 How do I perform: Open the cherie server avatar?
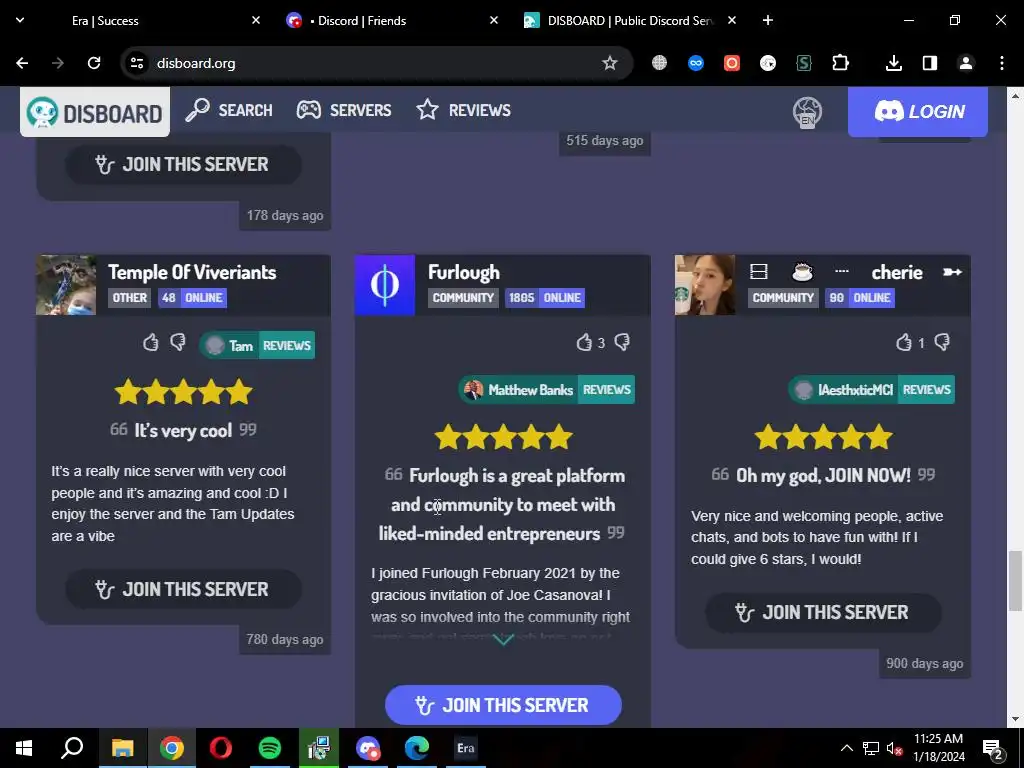tap(705, 285)
